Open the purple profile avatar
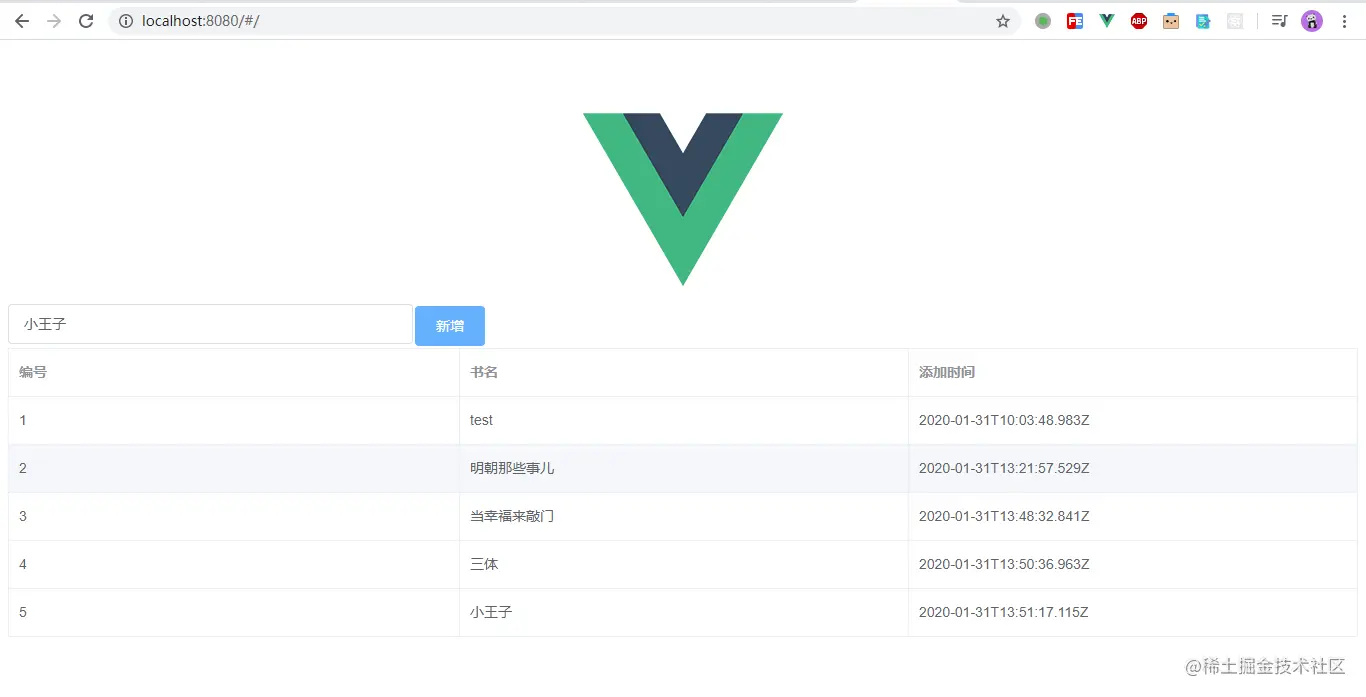Viewport: 1366px width, 697px height. coord(1312,21)
